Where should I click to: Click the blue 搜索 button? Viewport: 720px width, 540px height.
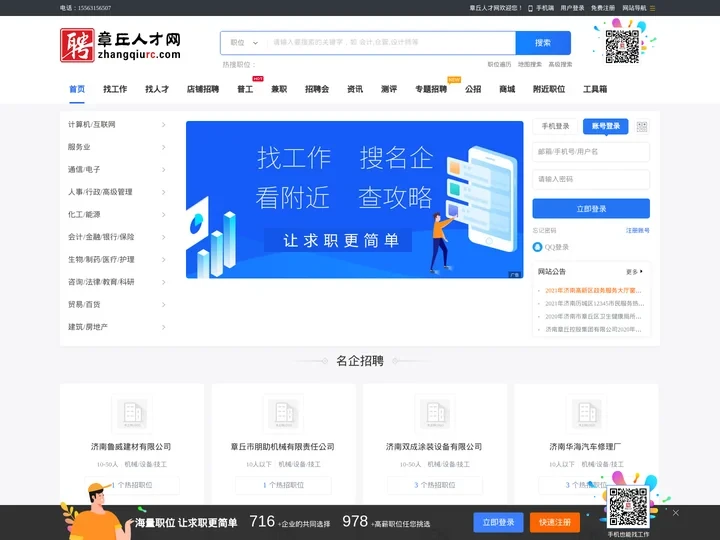543,43
